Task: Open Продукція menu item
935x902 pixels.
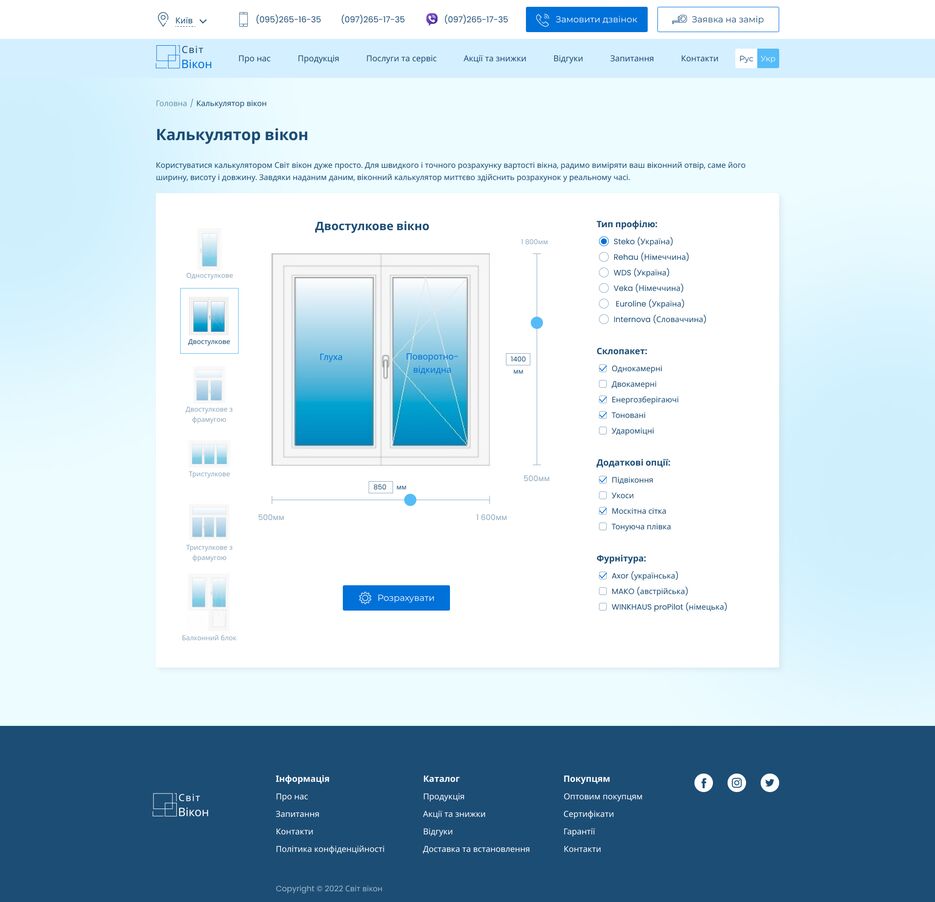Action: (318, 58)
